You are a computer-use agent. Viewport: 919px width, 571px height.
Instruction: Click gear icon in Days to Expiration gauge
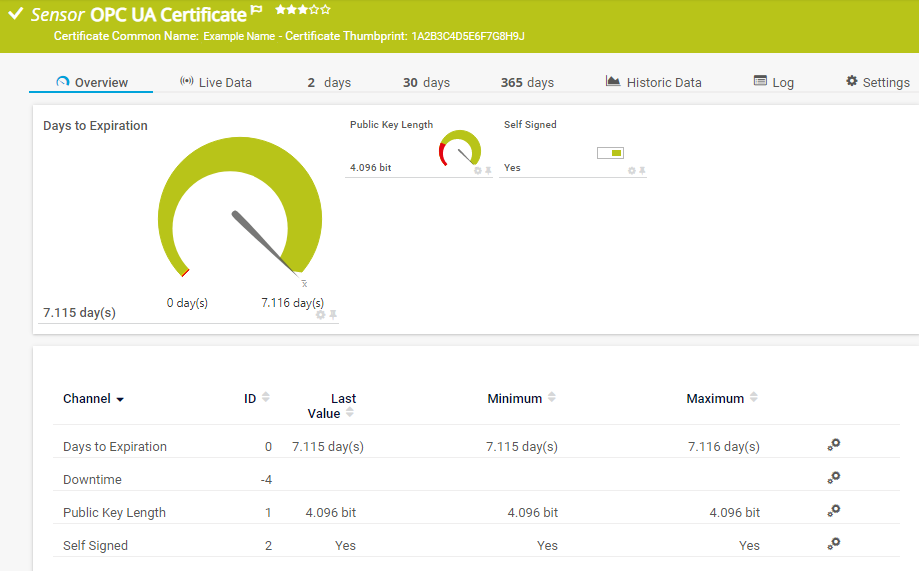point(321,314)
